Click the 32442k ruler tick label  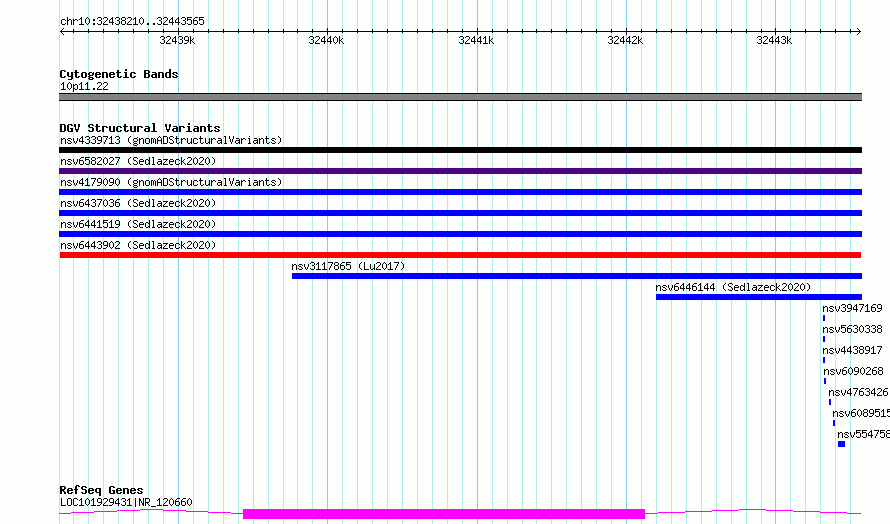(625, 40)
